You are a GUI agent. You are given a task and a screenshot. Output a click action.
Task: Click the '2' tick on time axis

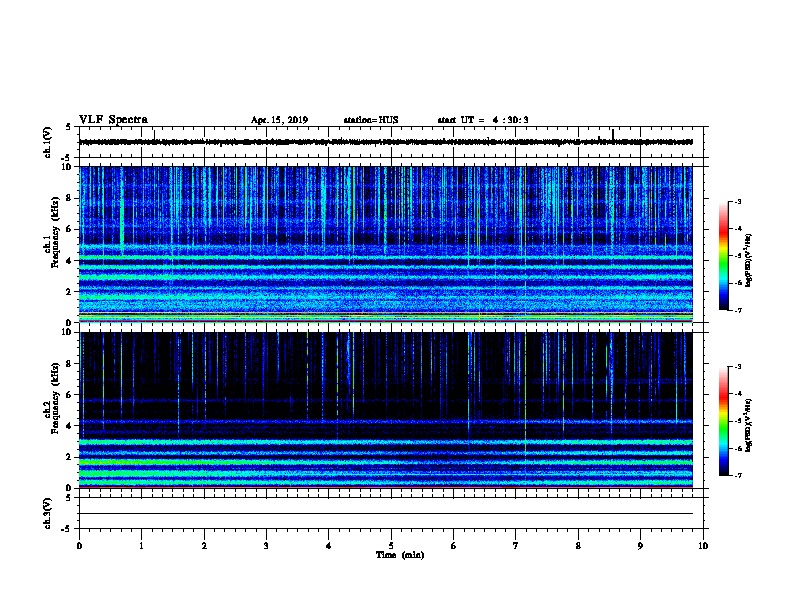click(x=204, y=546)
